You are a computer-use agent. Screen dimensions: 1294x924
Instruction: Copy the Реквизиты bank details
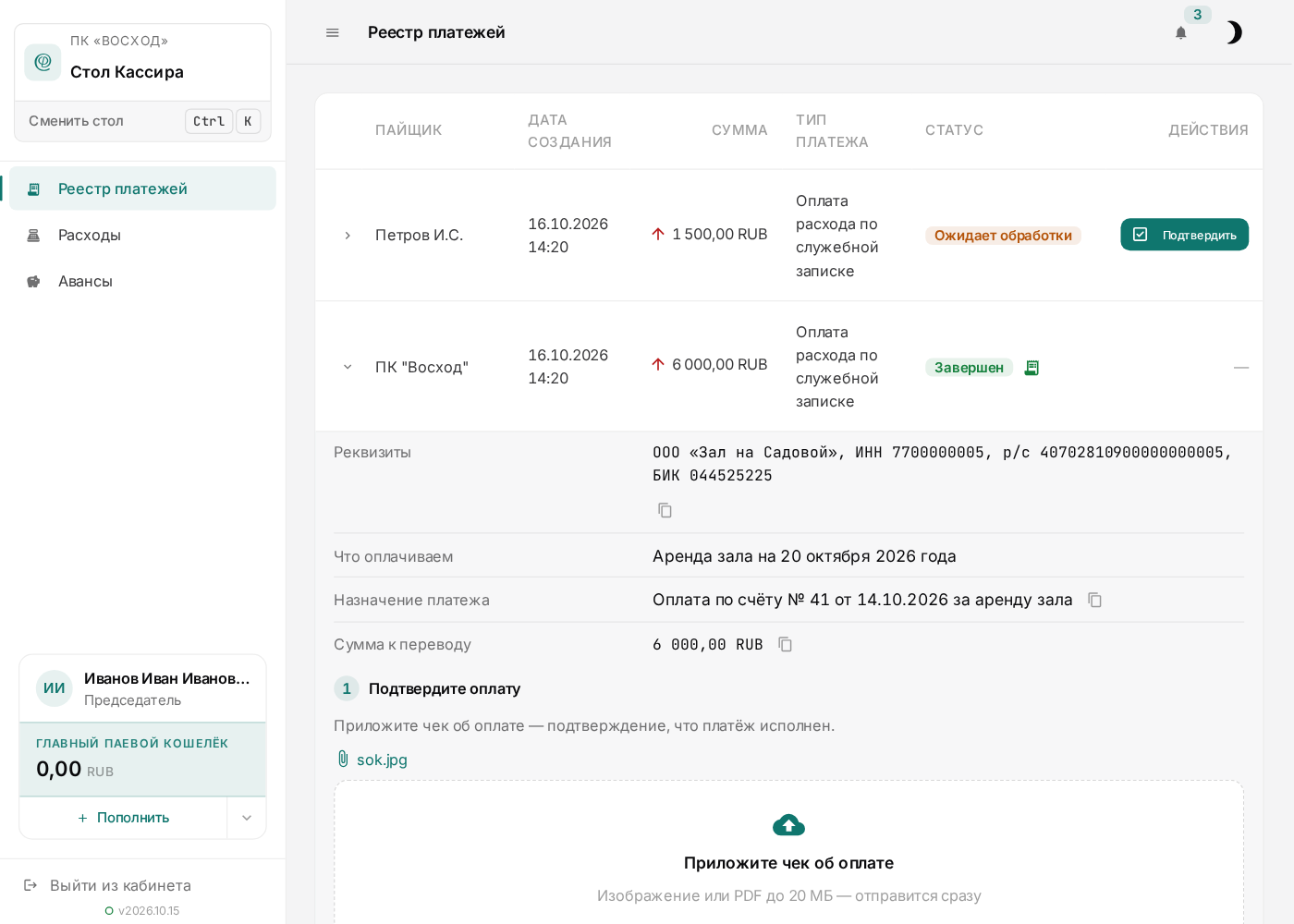tap(665, 510)
